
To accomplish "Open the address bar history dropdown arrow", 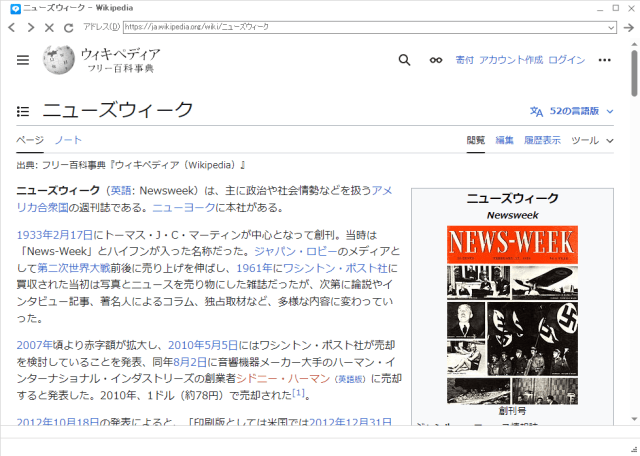I will 611,27.
